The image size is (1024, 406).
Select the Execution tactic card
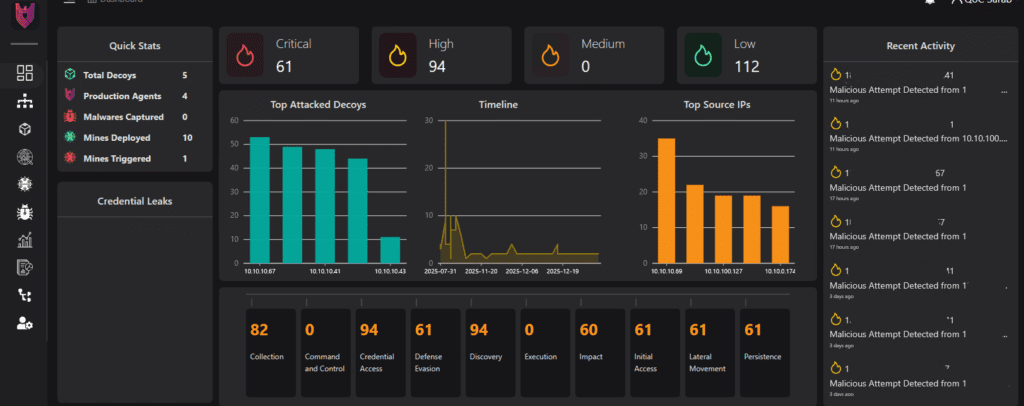point(545,352)
